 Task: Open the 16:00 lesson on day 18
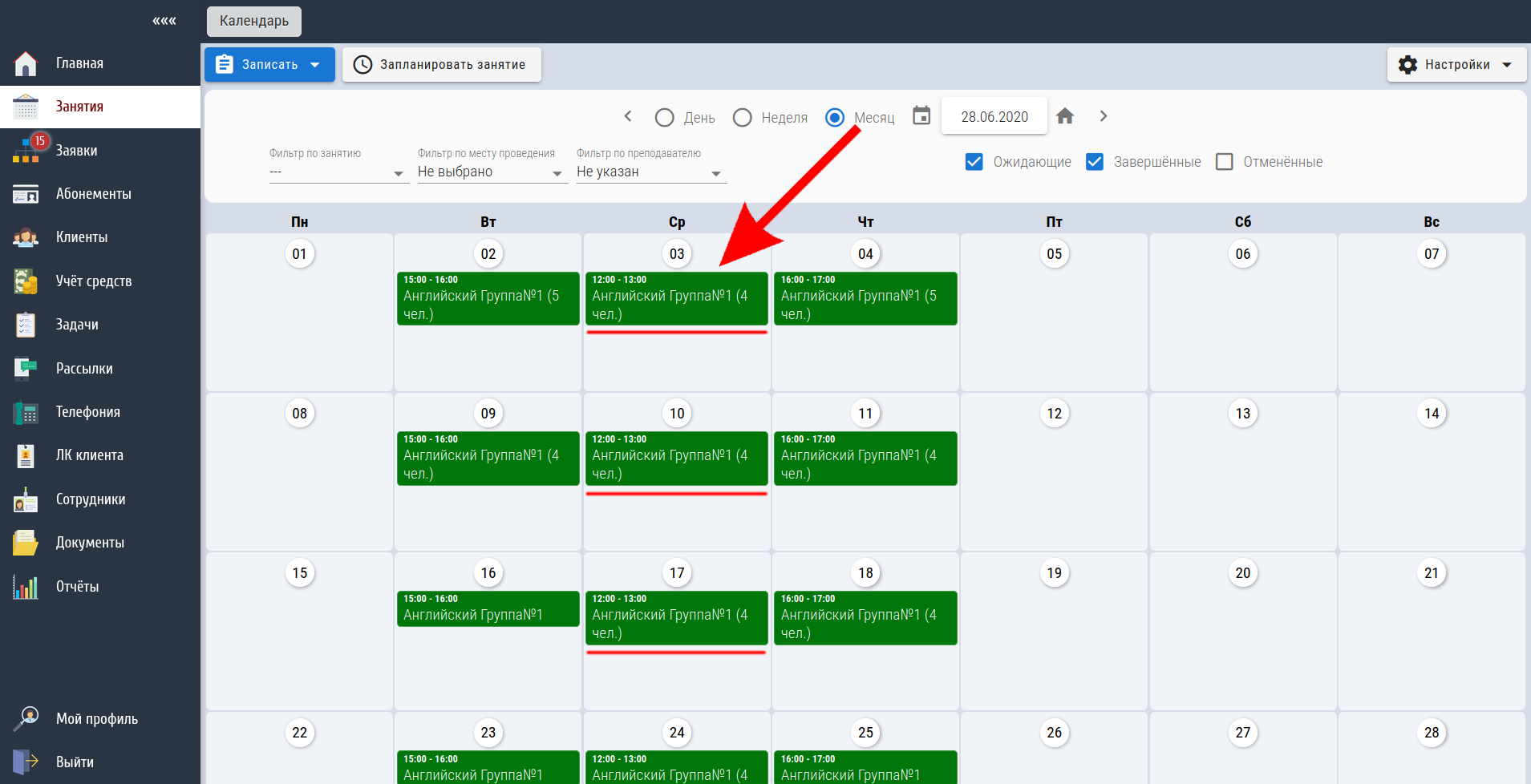click(x=865, y=618)
